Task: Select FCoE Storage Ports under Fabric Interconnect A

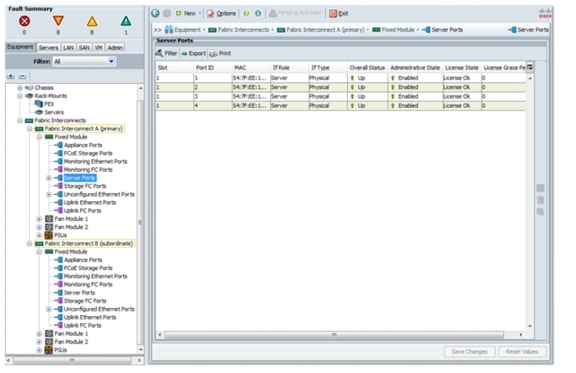Action: click(x=88, y=153)
